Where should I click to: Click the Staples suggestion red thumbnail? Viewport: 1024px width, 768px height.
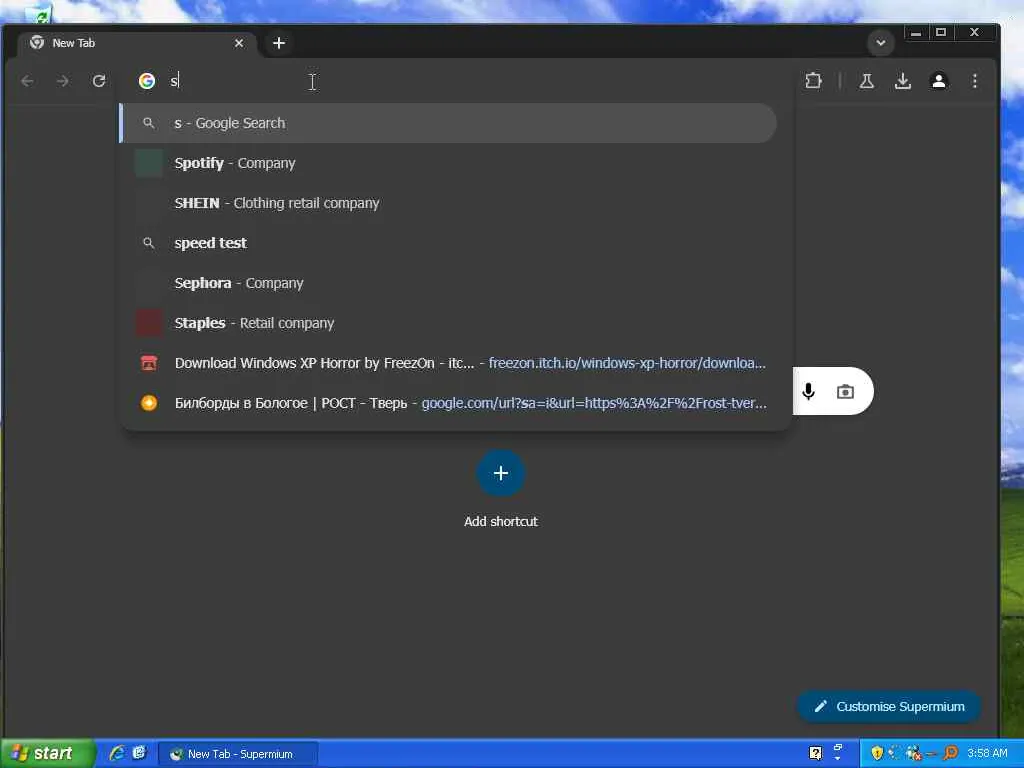point(148,323)
